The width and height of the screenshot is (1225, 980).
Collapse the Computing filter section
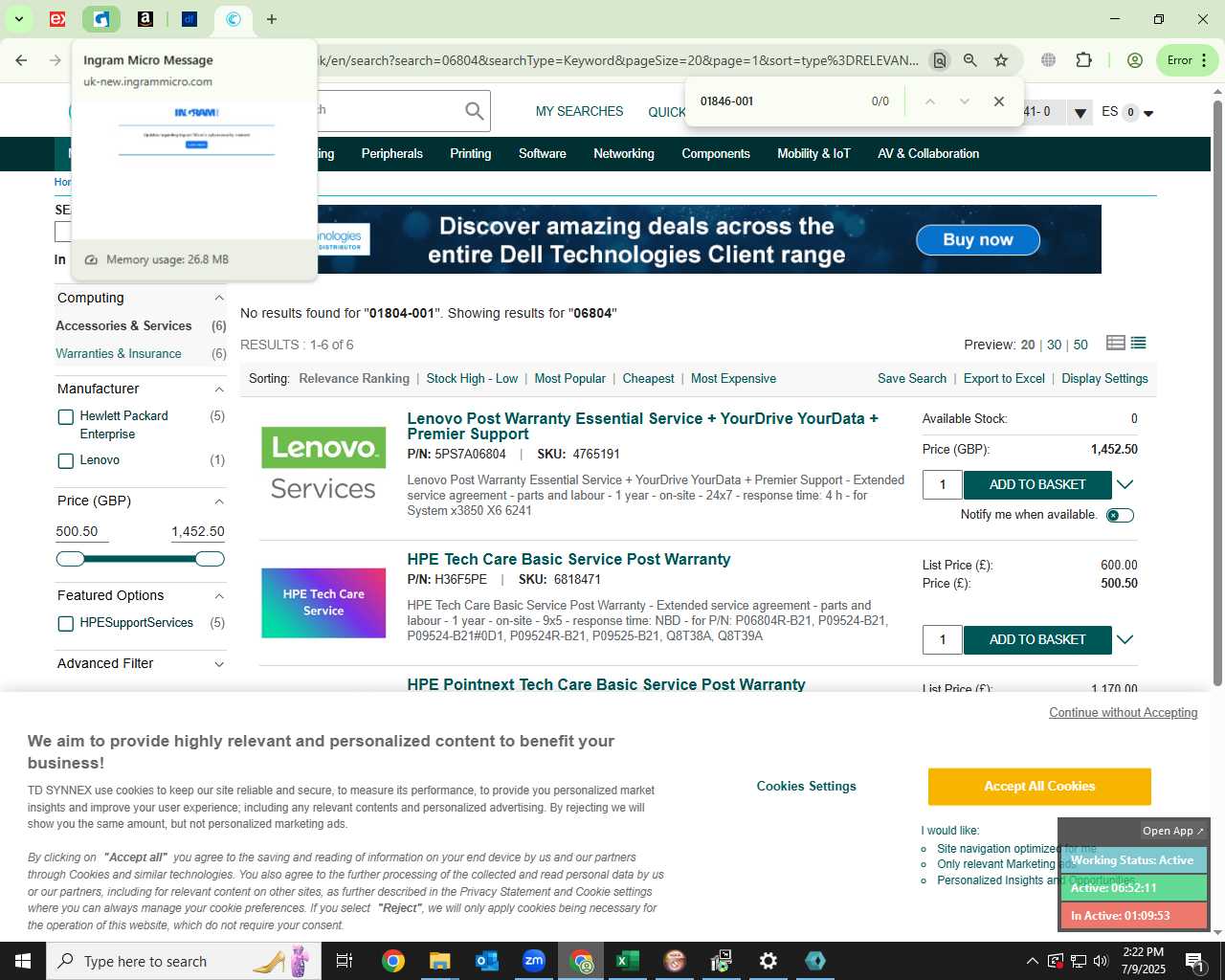tap(219, 299)
